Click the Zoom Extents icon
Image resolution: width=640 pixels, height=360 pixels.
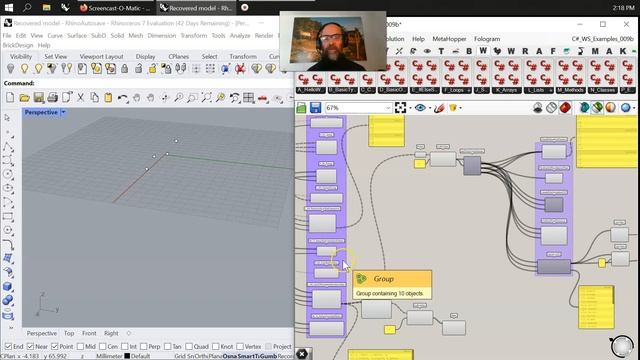pos(207,98)
